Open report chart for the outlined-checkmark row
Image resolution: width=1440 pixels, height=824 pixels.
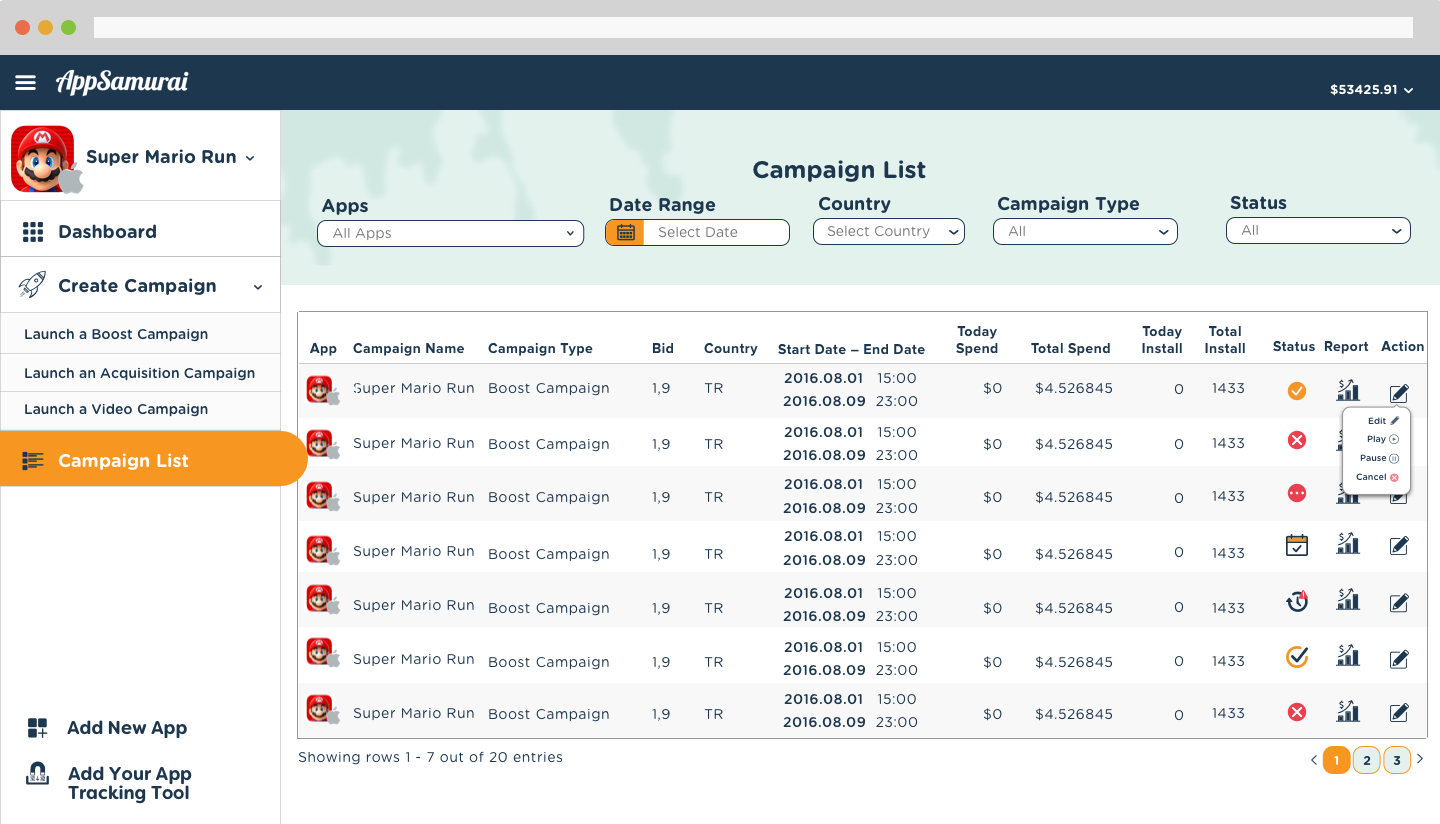1348,655
